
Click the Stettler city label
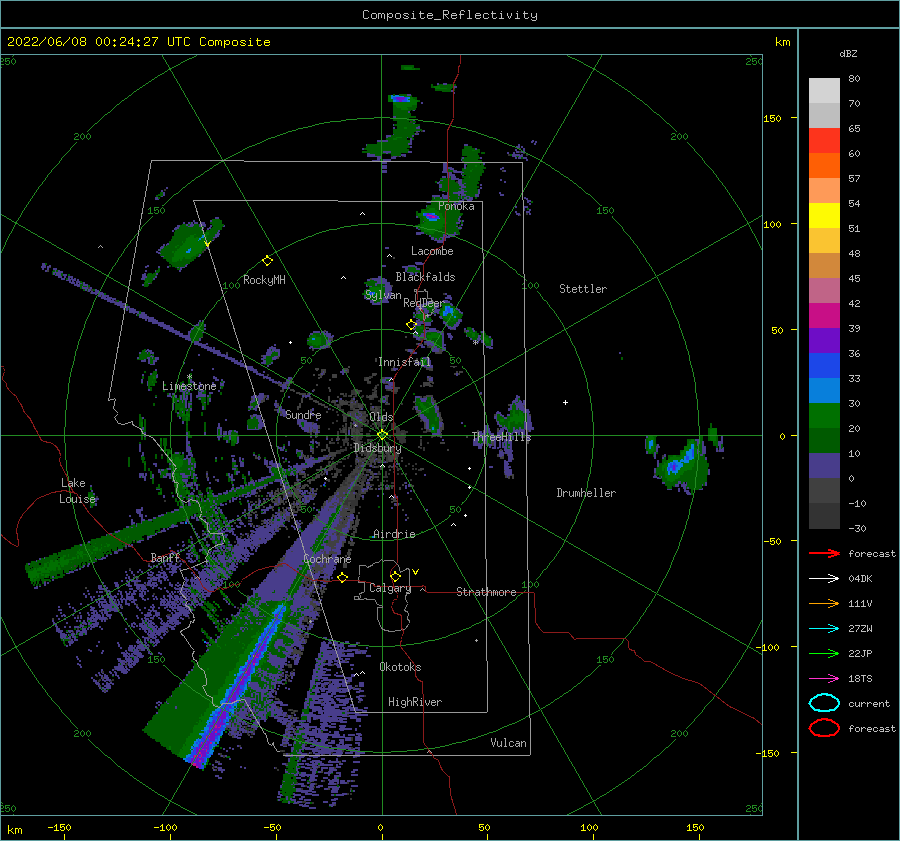pos(583,289)
